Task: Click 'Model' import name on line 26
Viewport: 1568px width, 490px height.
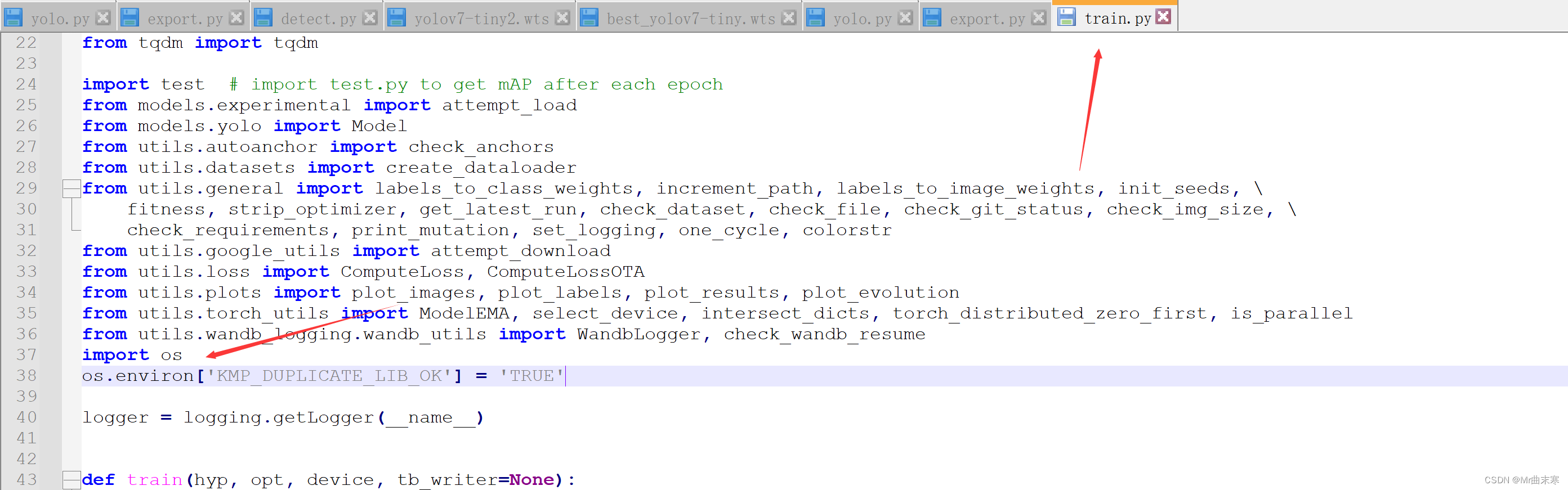Action: 378,126
